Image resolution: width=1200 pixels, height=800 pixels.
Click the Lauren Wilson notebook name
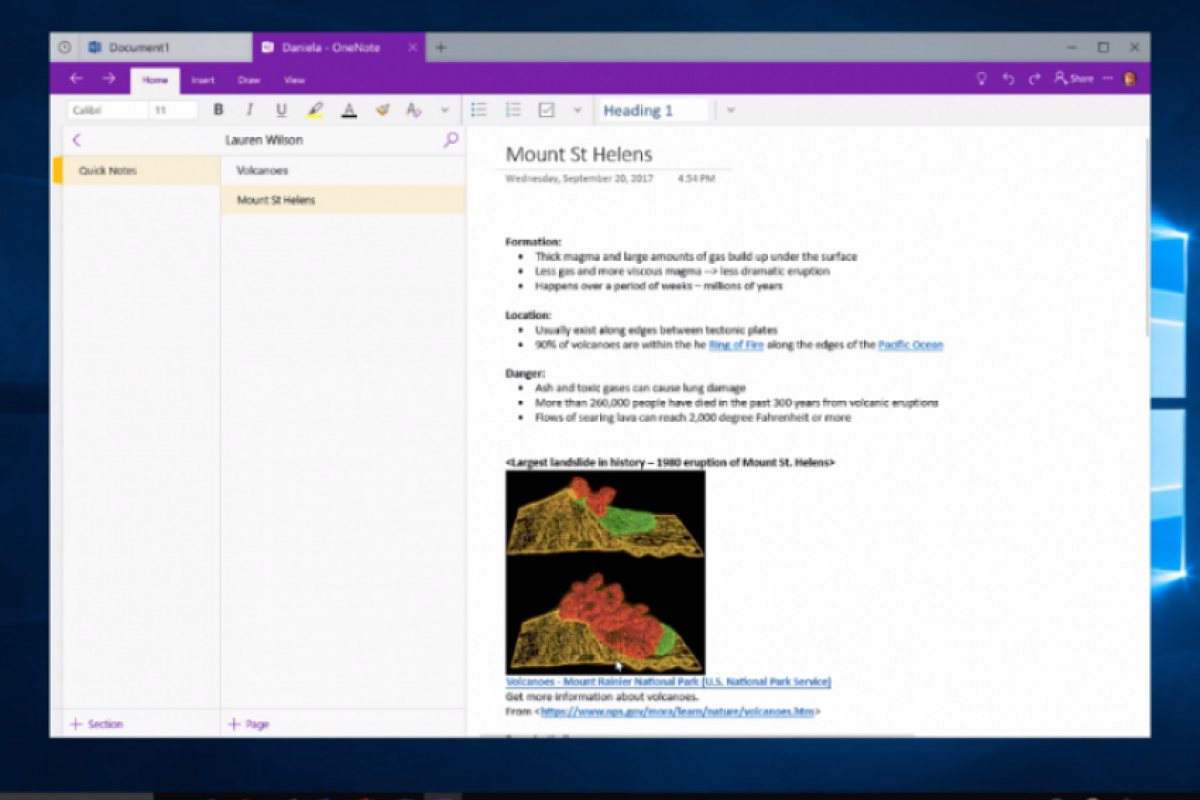point(263,141)
